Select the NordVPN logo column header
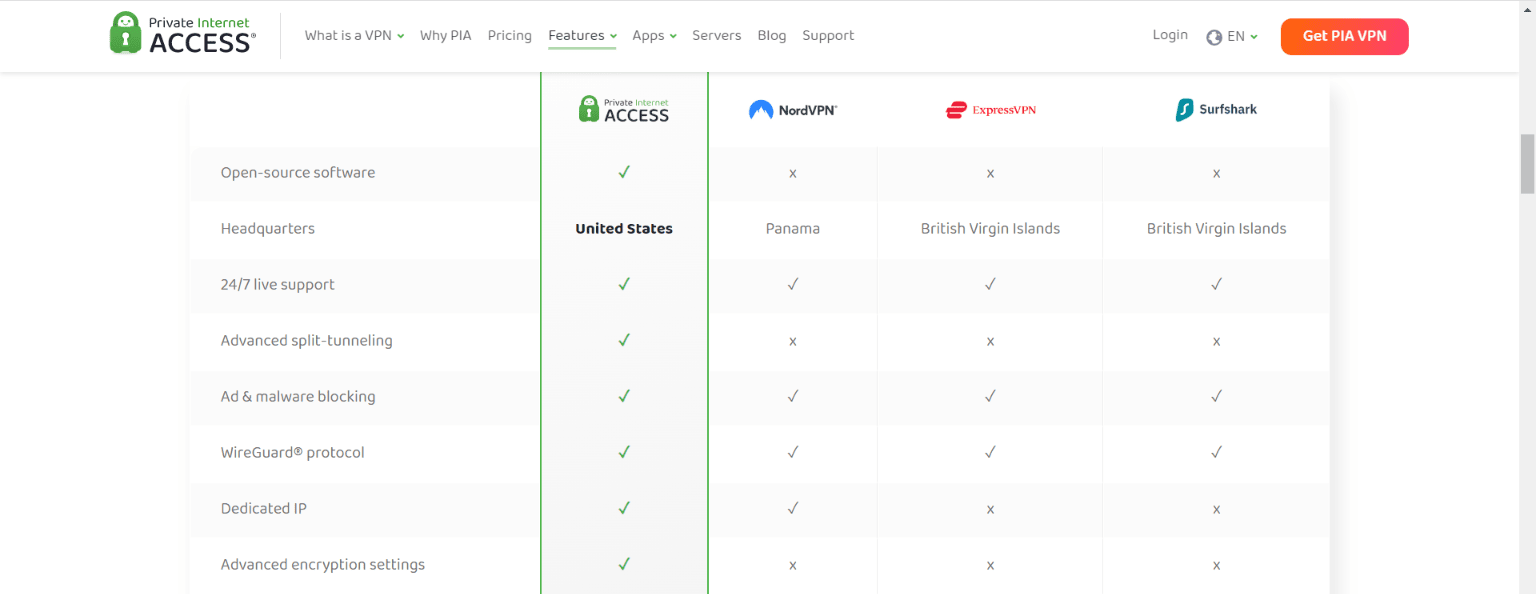1536x594 pixels. click(792, 109)
